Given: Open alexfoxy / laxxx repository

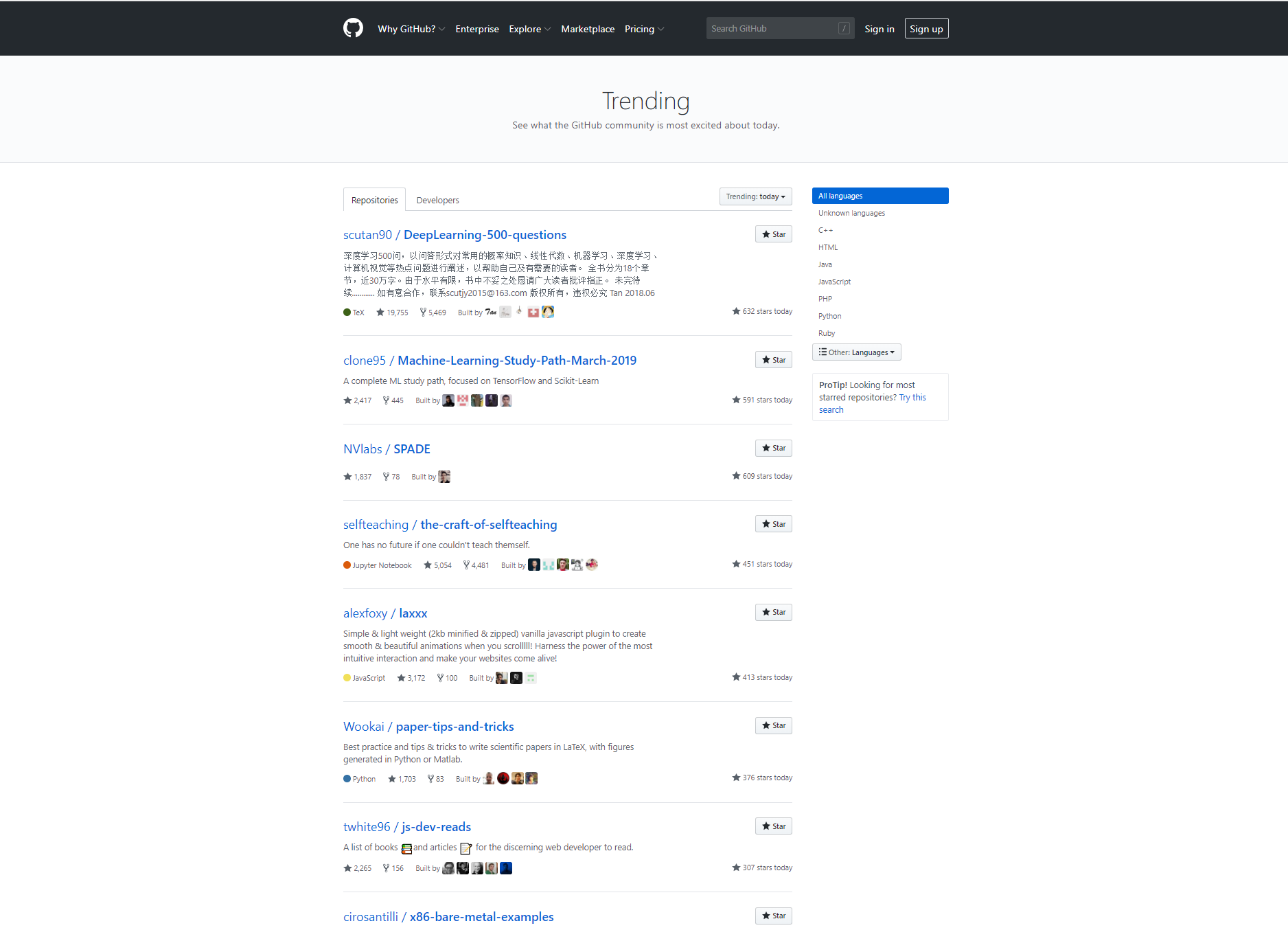Looking at the screenshot, I should coord(385,613).
